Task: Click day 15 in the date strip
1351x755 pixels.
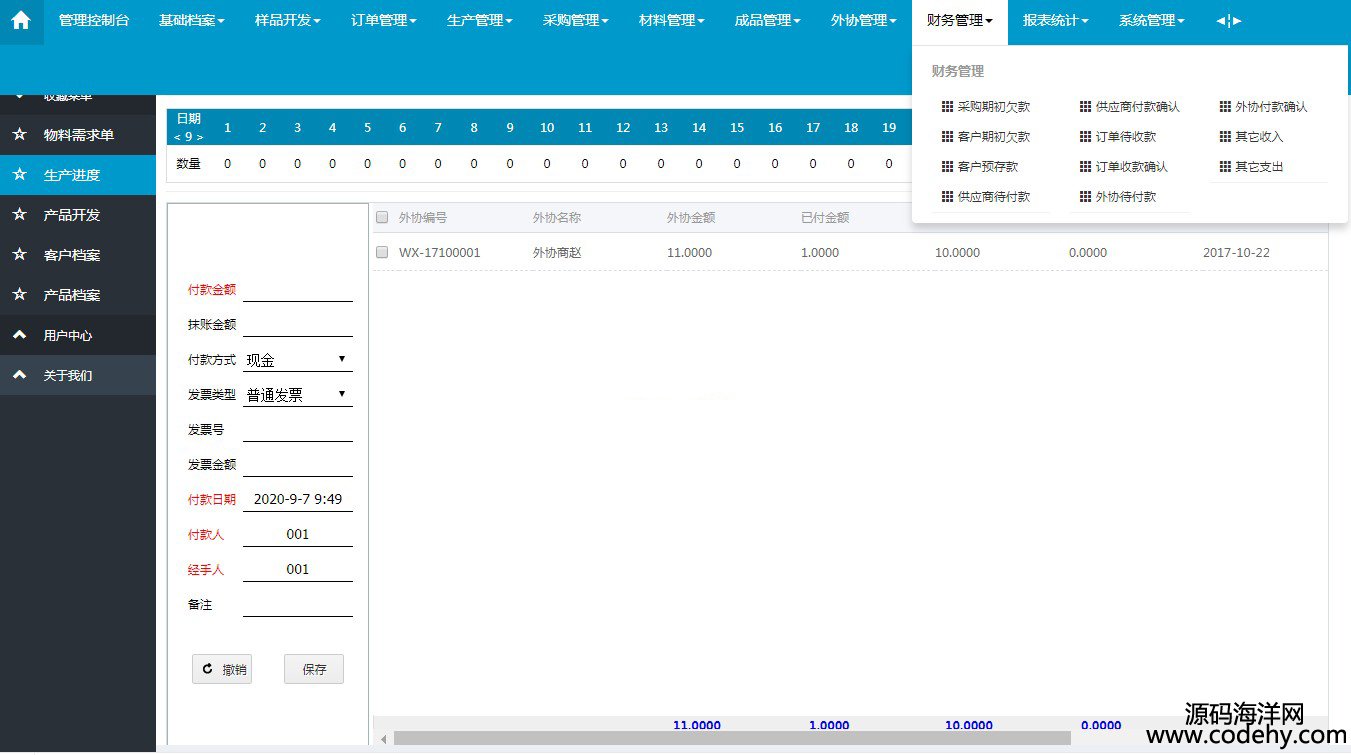Action: (x=737, y=128)
